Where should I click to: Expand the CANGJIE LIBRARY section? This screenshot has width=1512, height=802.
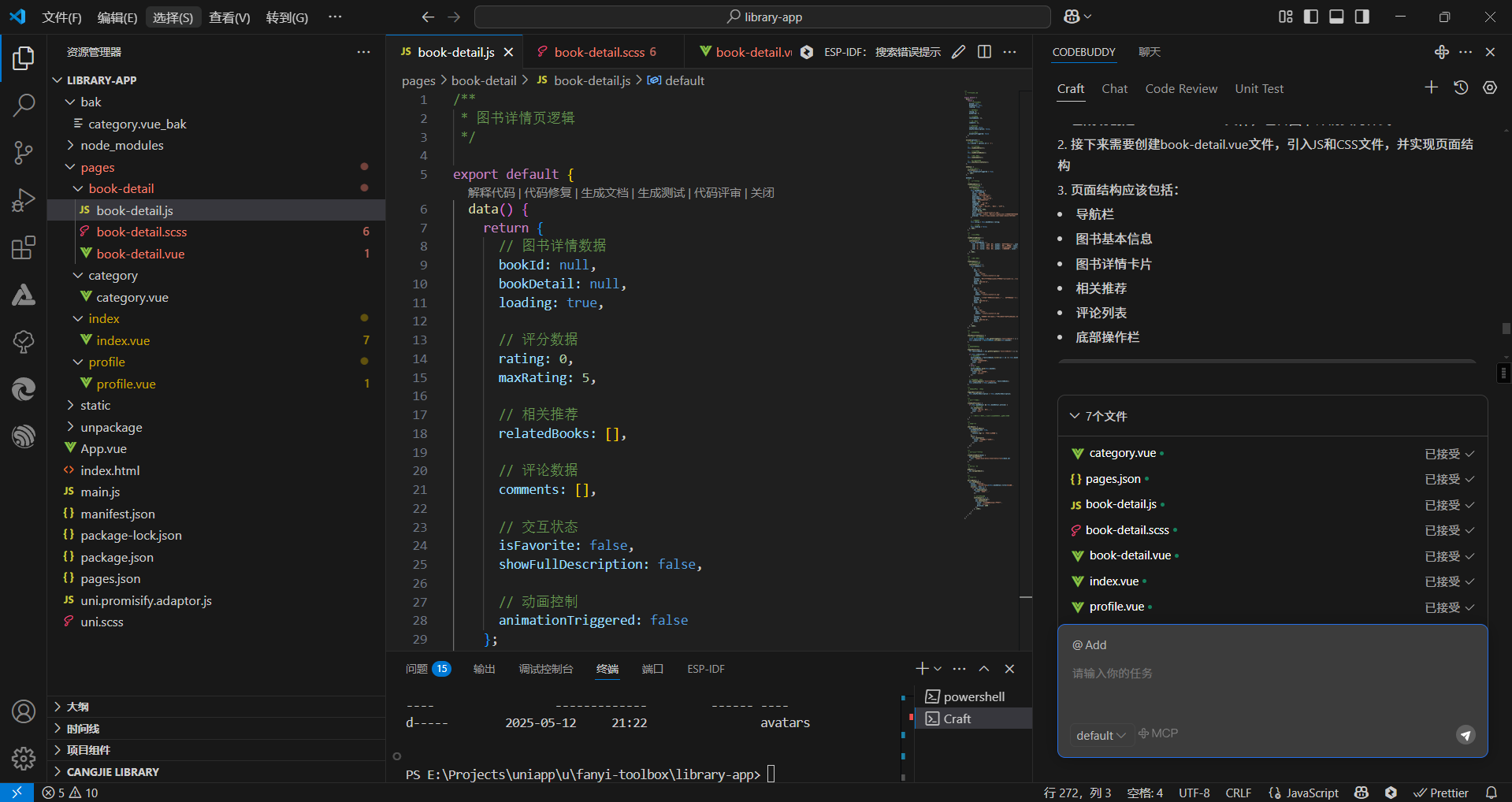click(216, 772)
